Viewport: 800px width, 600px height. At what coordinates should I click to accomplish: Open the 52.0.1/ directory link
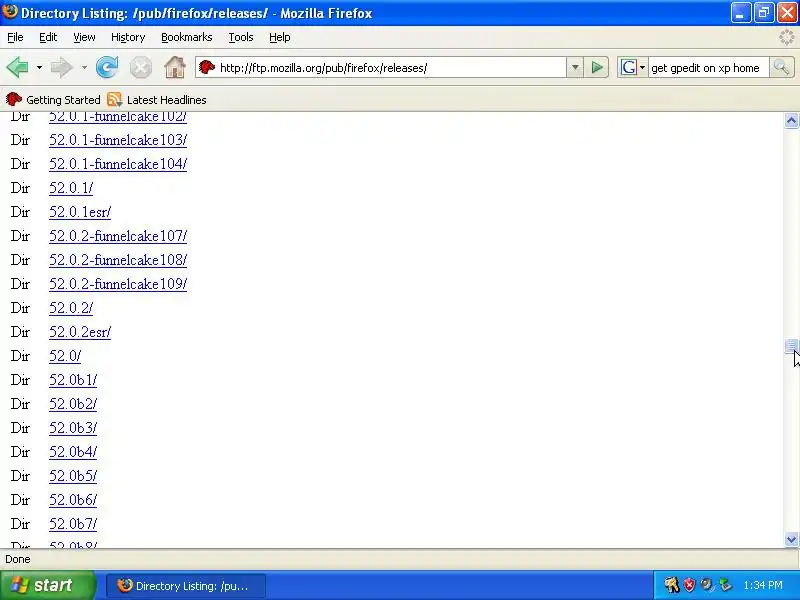pyautogui.click(x=71, y=188)
